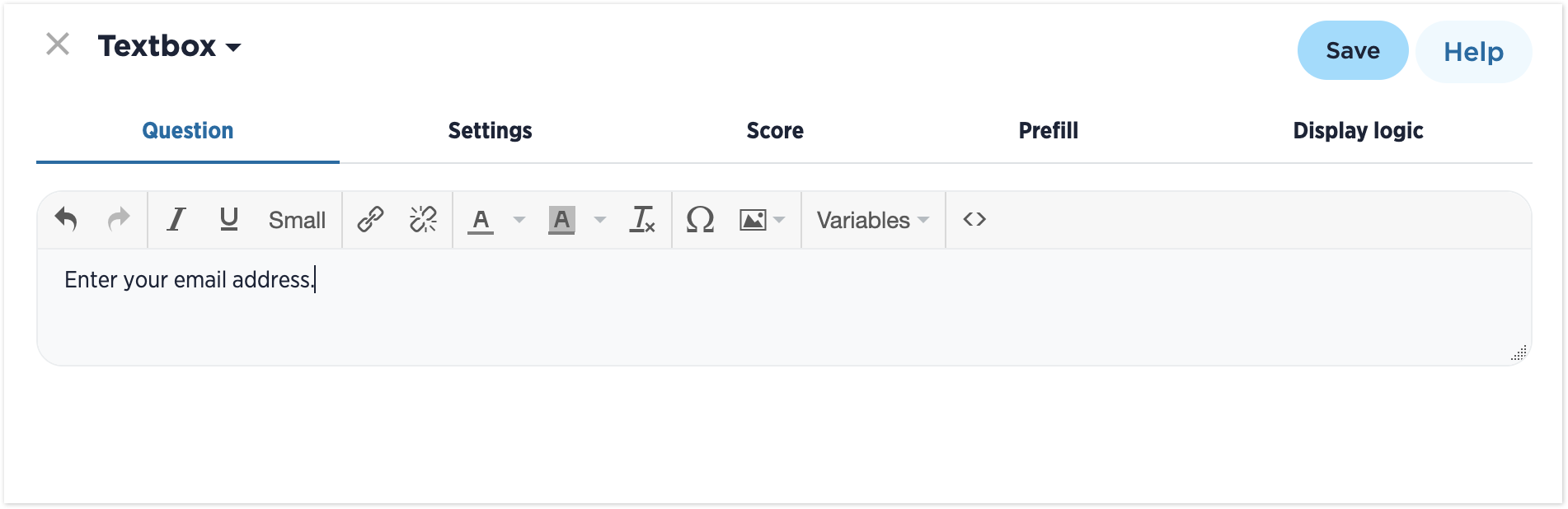Viewport: 1568px width, 509px height.
Task: Open the background color dropdown arrow
Action: point(600,220)
